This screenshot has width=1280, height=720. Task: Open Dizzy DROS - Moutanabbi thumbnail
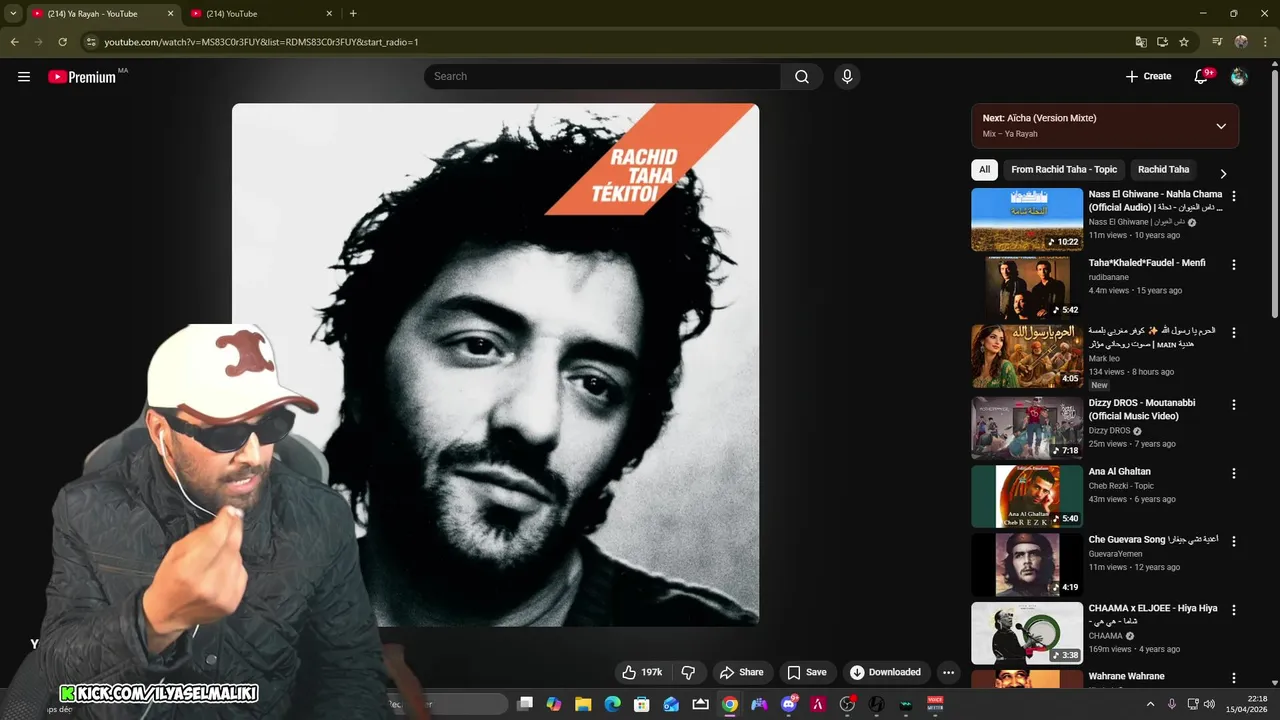tap(1027, 428)
